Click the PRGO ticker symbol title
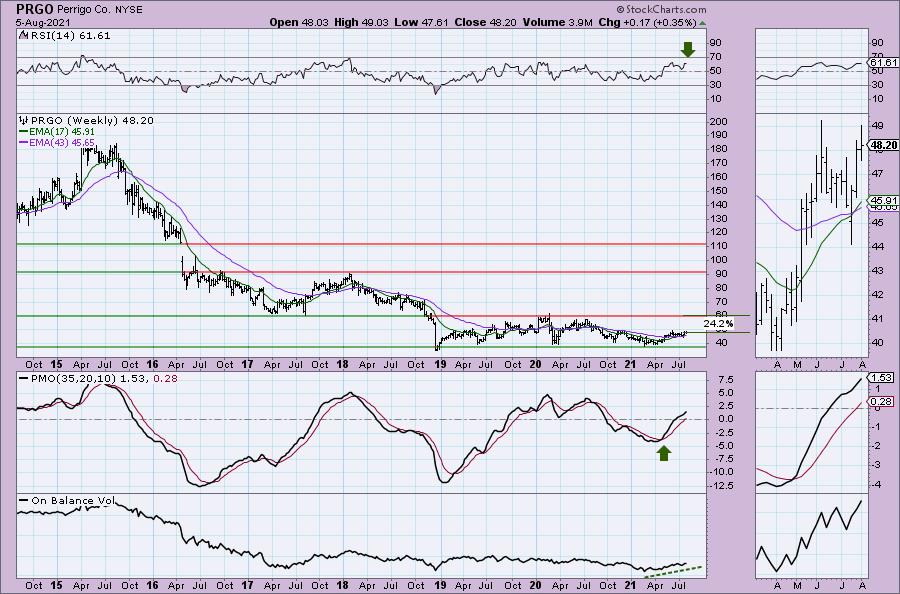This screenshot has width=900, height=594. click(35, 9)
